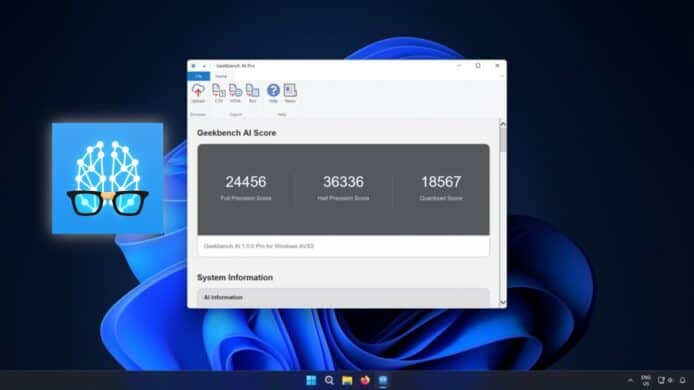Export results as HTML
This screenshot has height=390, width=694.
click(x=235, y=93)
